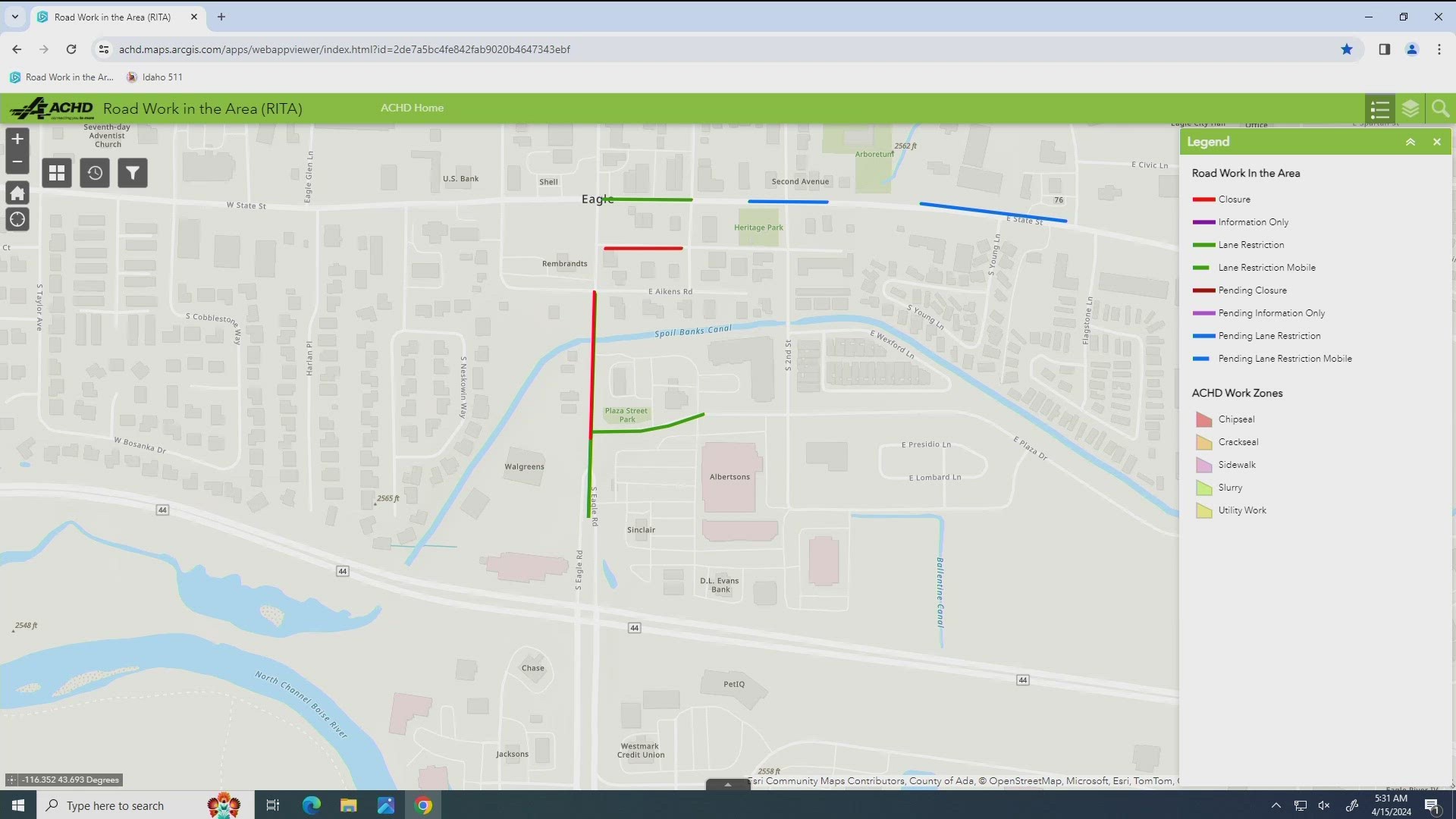
Task: Open the browser tab list dropdown
Action: click(x=14, y=16)
